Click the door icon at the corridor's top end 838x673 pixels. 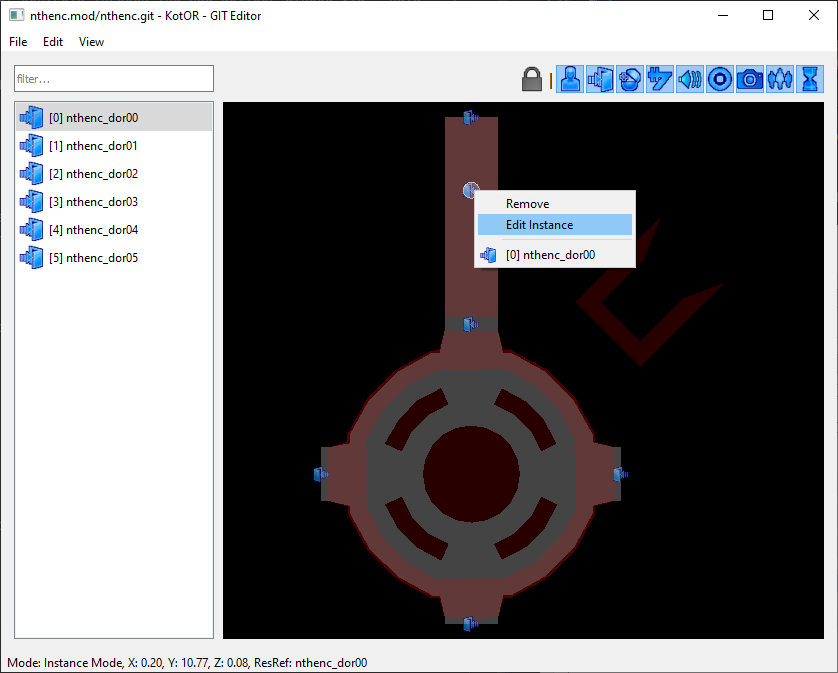[471, 117]
